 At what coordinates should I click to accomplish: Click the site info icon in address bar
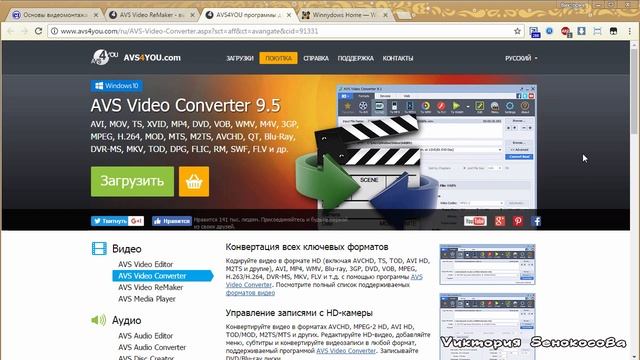(x=54, y=31)
